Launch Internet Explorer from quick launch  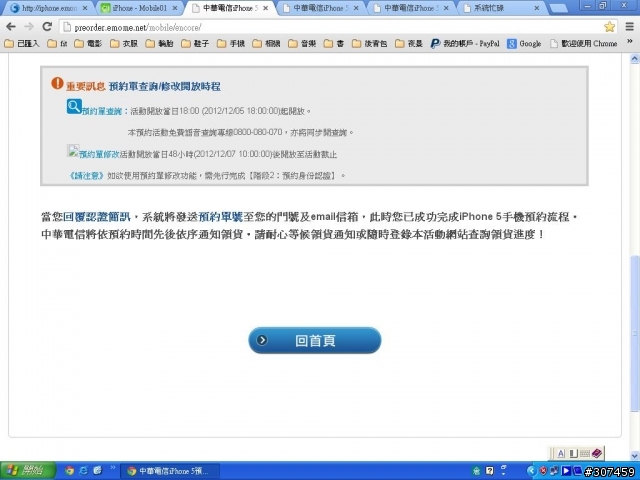84,471
